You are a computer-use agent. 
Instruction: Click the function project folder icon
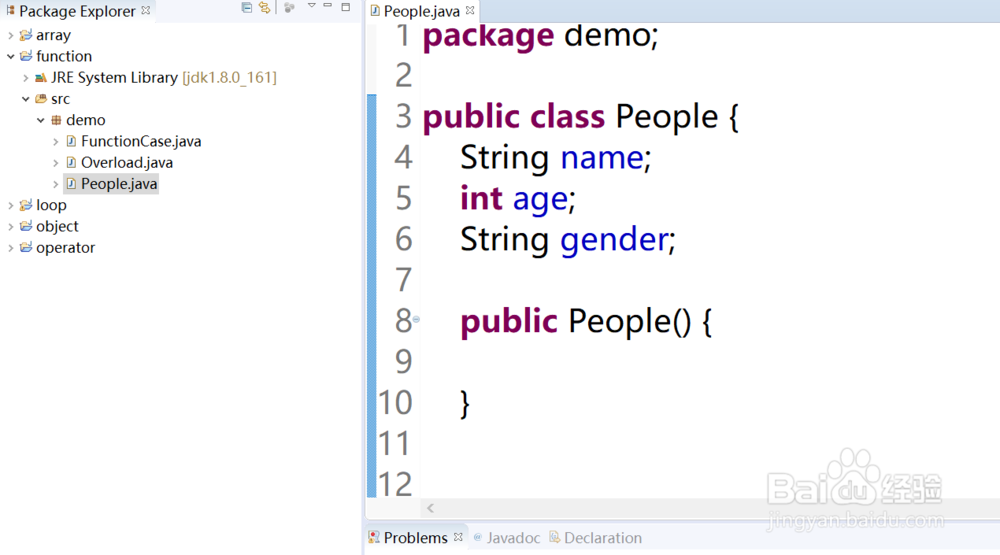pos(26,56)
